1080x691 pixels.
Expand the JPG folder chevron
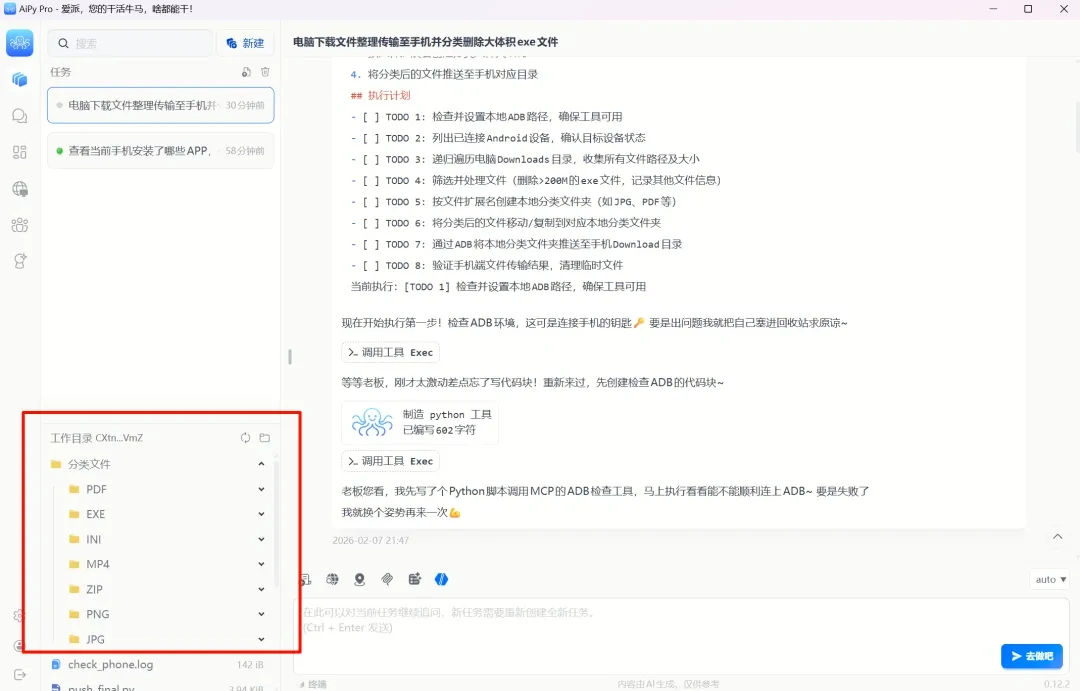[x=261, y=639]
